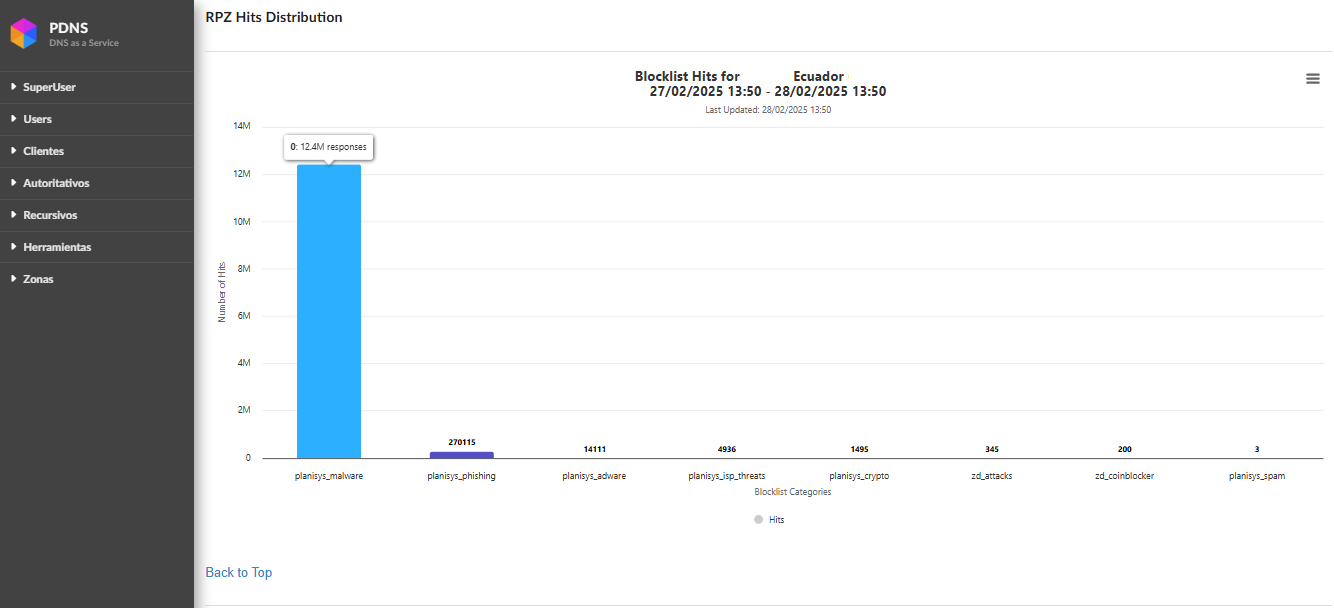Open the Autoritativos menu label
The width and height of the screenshot is (1334, 608).
coord(56,183)
